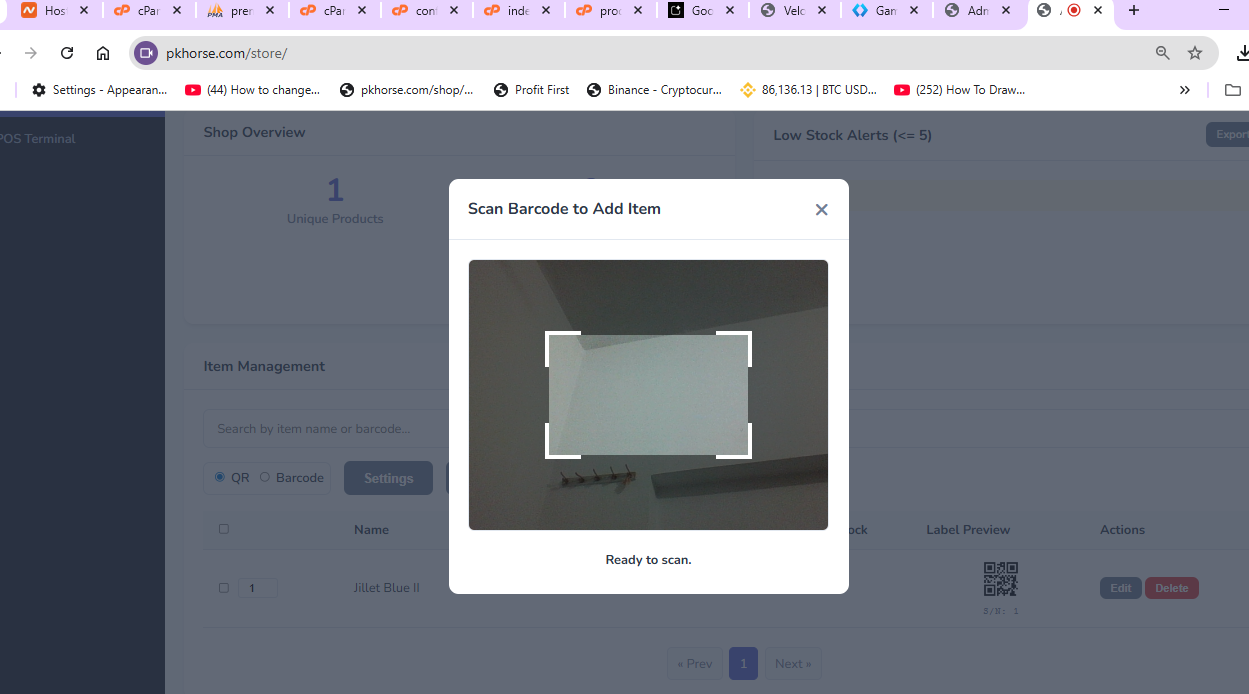
Task: Click the camera indicator icon in address bar
Action: (146, 53)
